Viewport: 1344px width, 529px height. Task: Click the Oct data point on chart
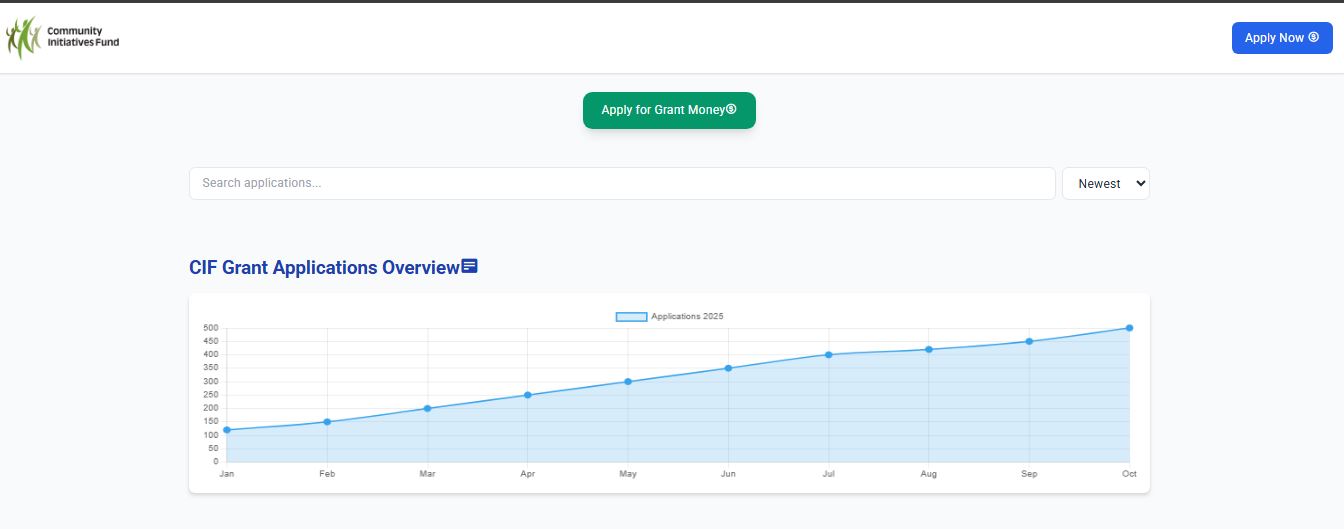click(1129, 328)
